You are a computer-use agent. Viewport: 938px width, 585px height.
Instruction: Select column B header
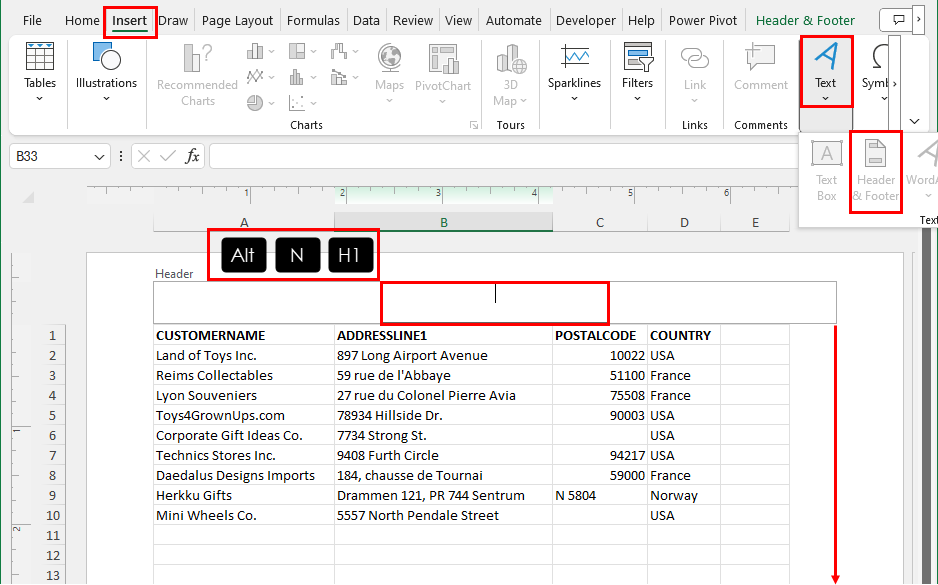click(443, 223)
